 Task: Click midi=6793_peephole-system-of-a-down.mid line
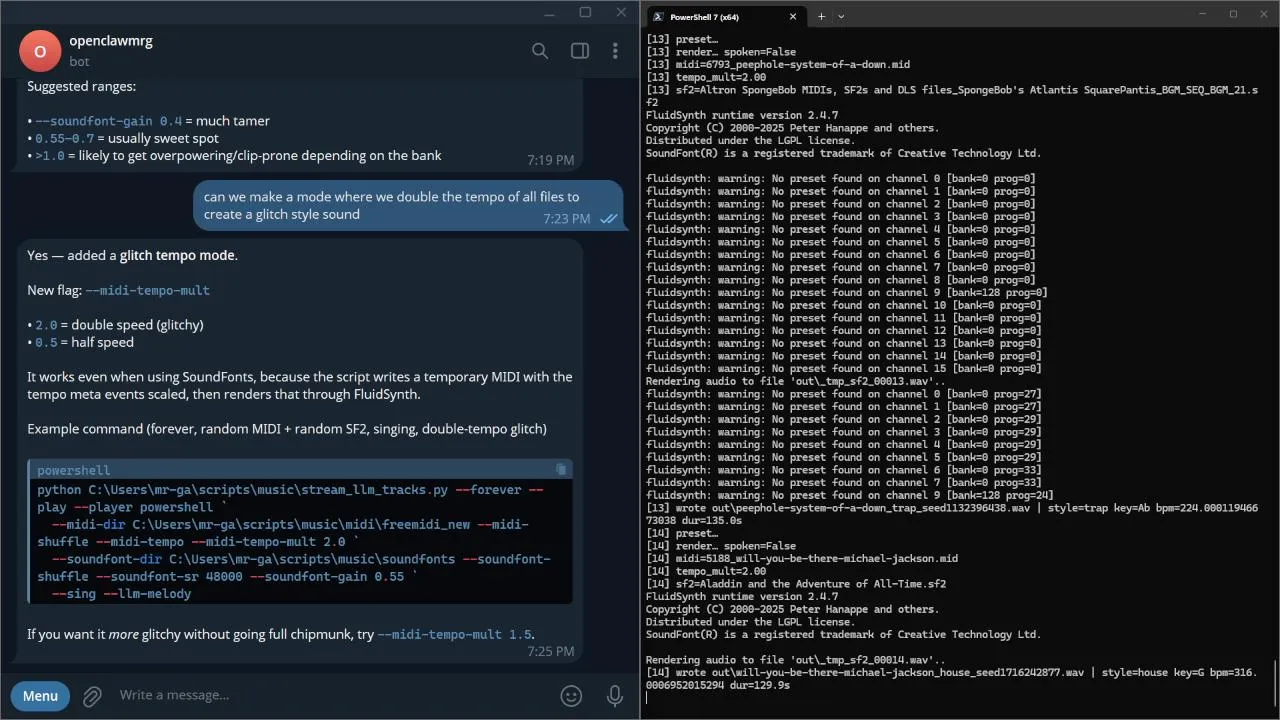[x=778, y=64]
